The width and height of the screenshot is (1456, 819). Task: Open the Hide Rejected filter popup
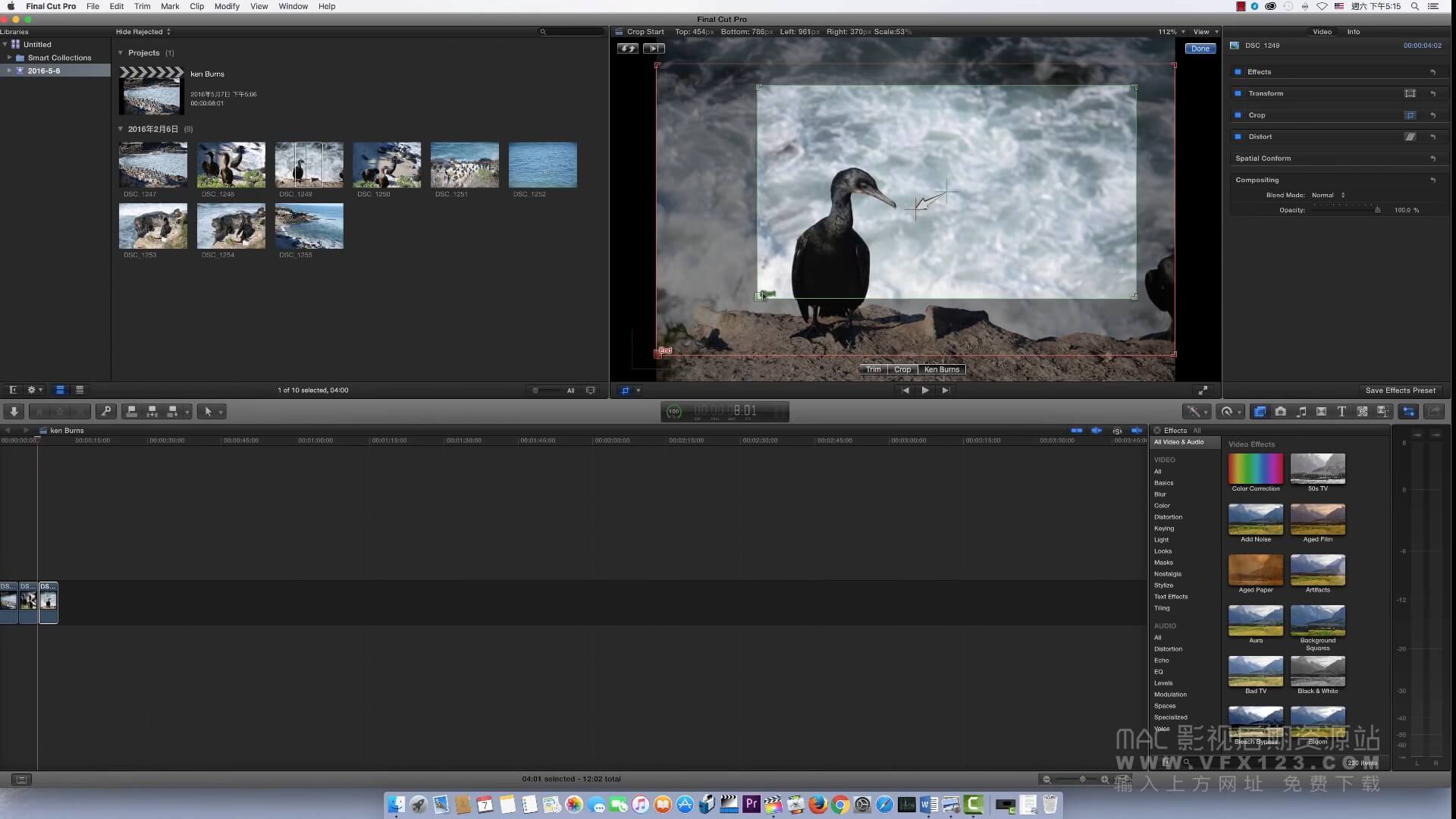[x=143, y=32]
